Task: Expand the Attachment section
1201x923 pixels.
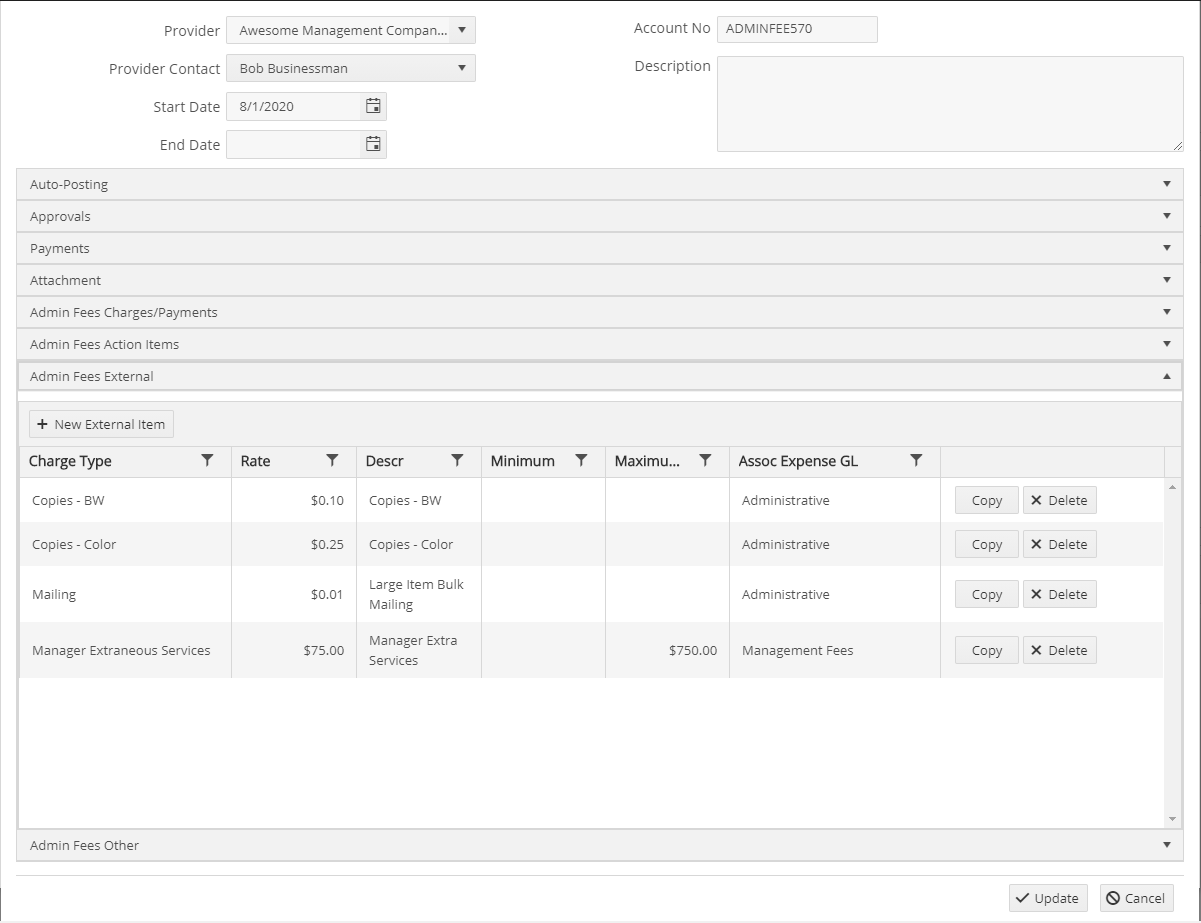Action: (600, 280)
